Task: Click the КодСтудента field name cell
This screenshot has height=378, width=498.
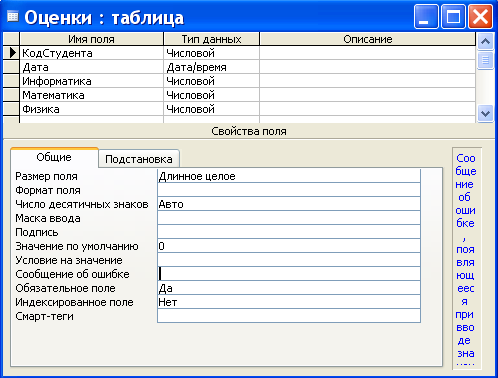Action: coord(92,53)
